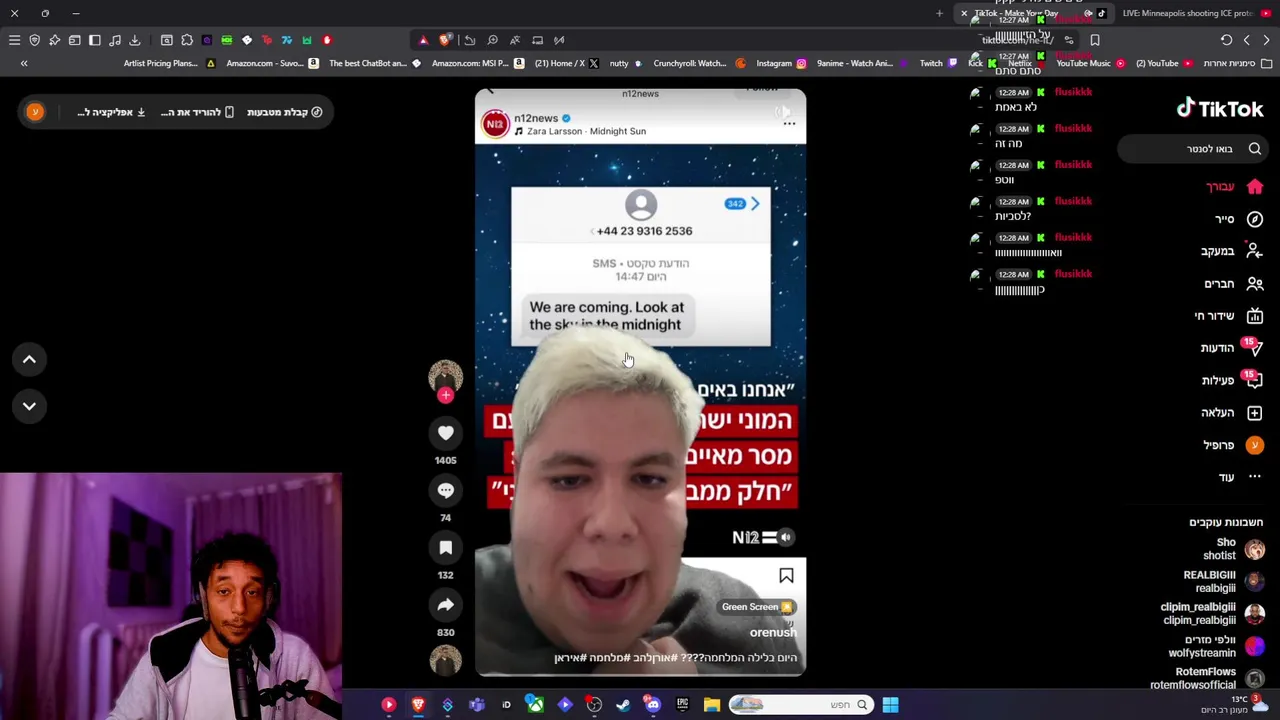This screenshot has height=720, width=1280.
Task: Click the zoom magnifier in the address bar
Action: pos(492,40)
